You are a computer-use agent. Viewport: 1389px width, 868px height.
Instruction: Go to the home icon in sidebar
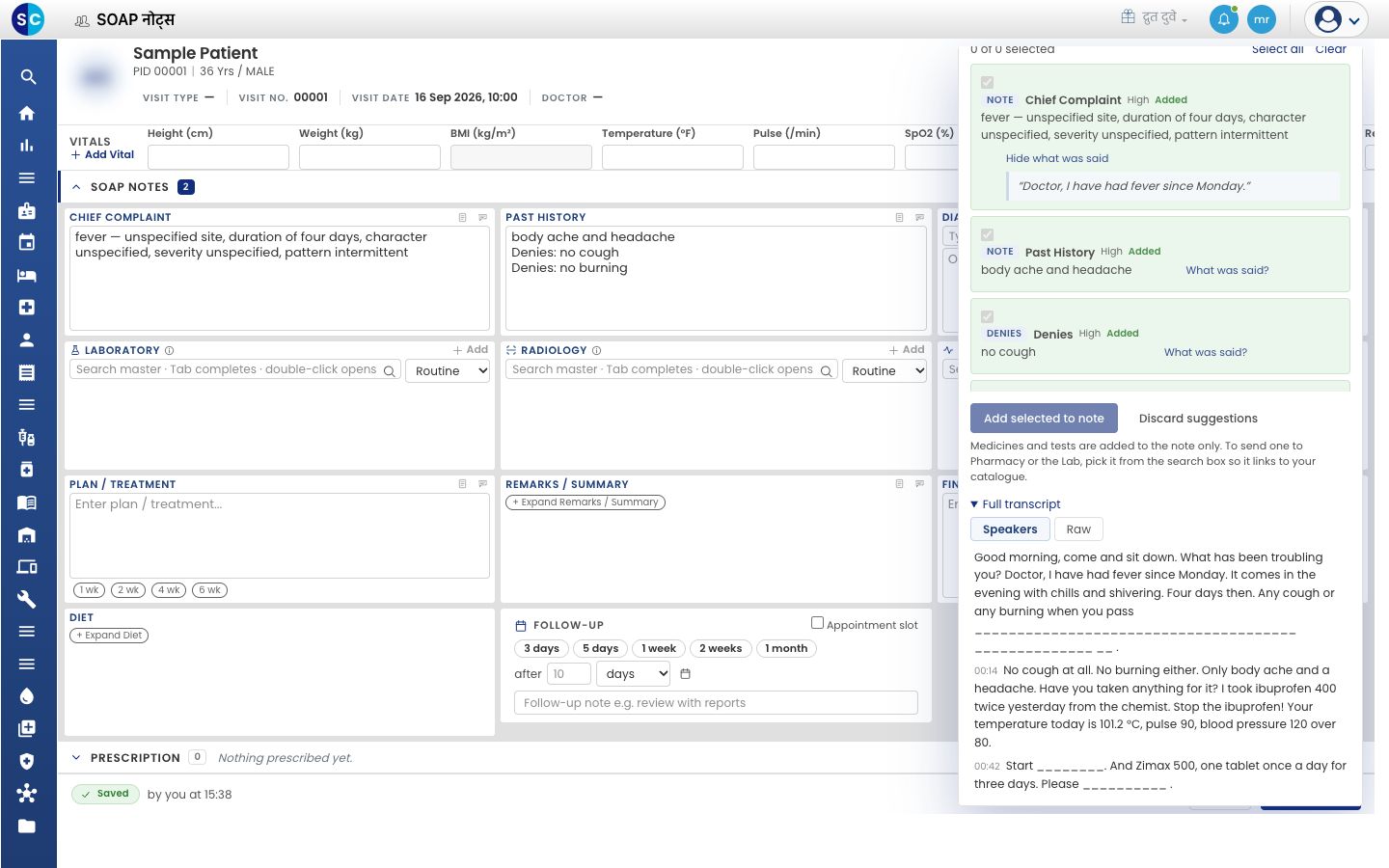pyautogui.click(x=27, y=113)
